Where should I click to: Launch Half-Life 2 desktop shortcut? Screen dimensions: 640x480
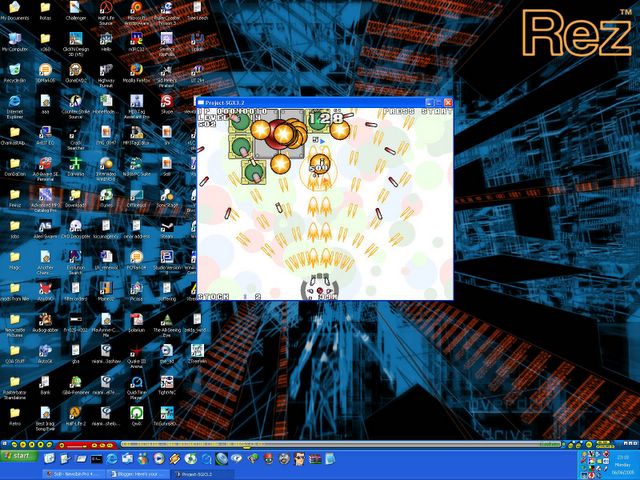[x=76, y=416]
